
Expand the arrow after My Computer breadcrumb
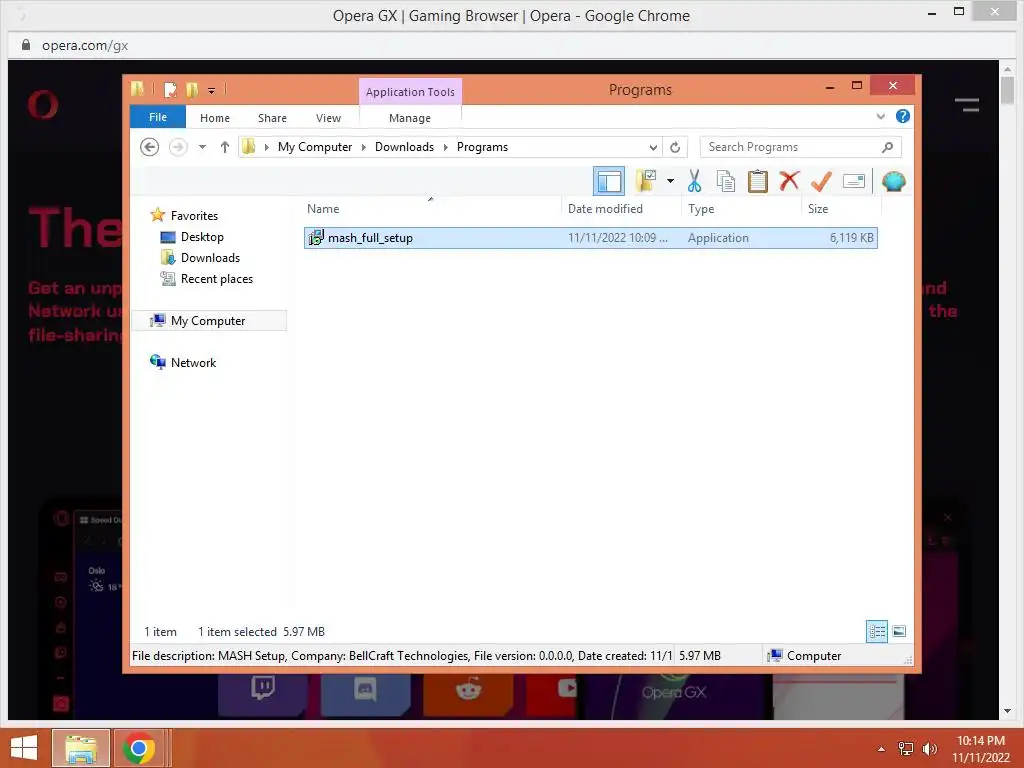(364, 147)
